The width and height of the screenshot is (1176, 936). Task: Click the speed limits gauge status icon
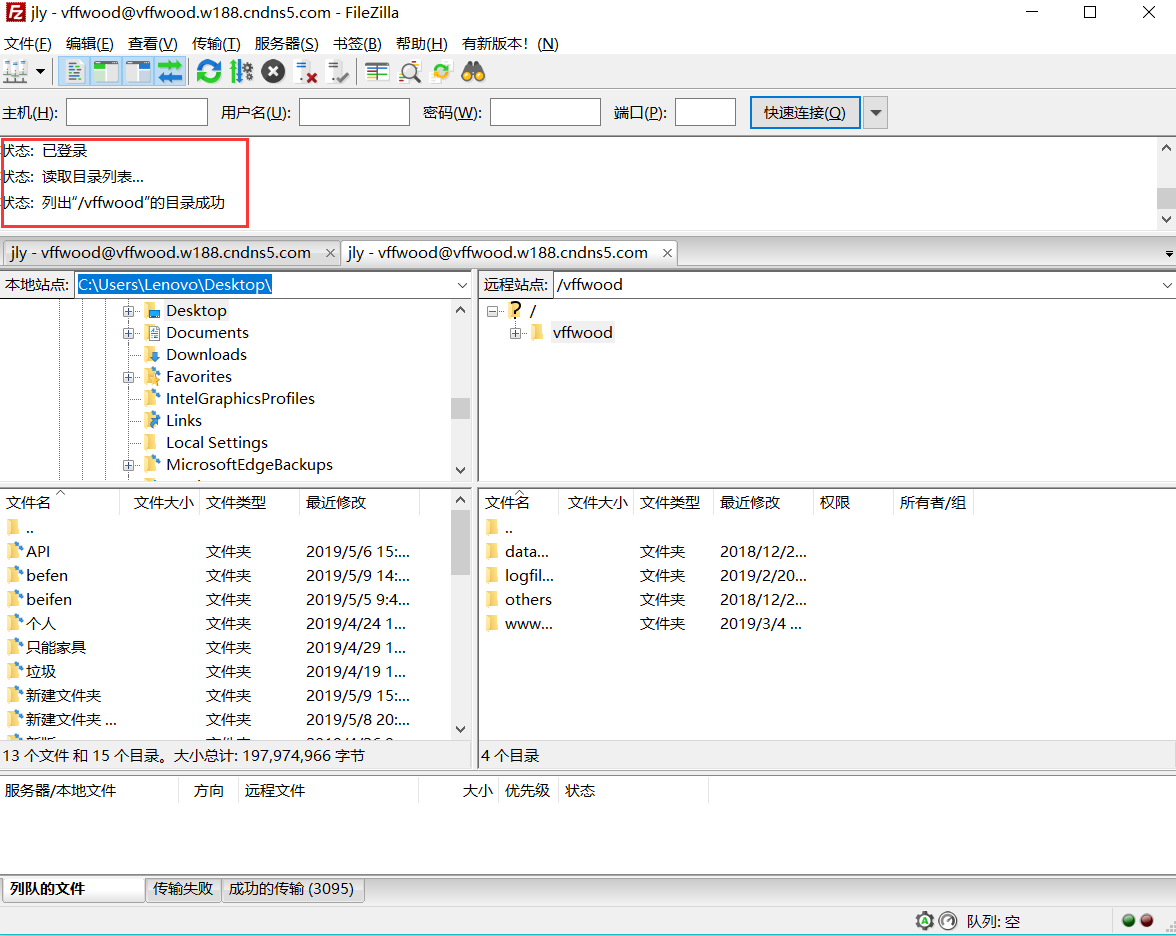948,921
